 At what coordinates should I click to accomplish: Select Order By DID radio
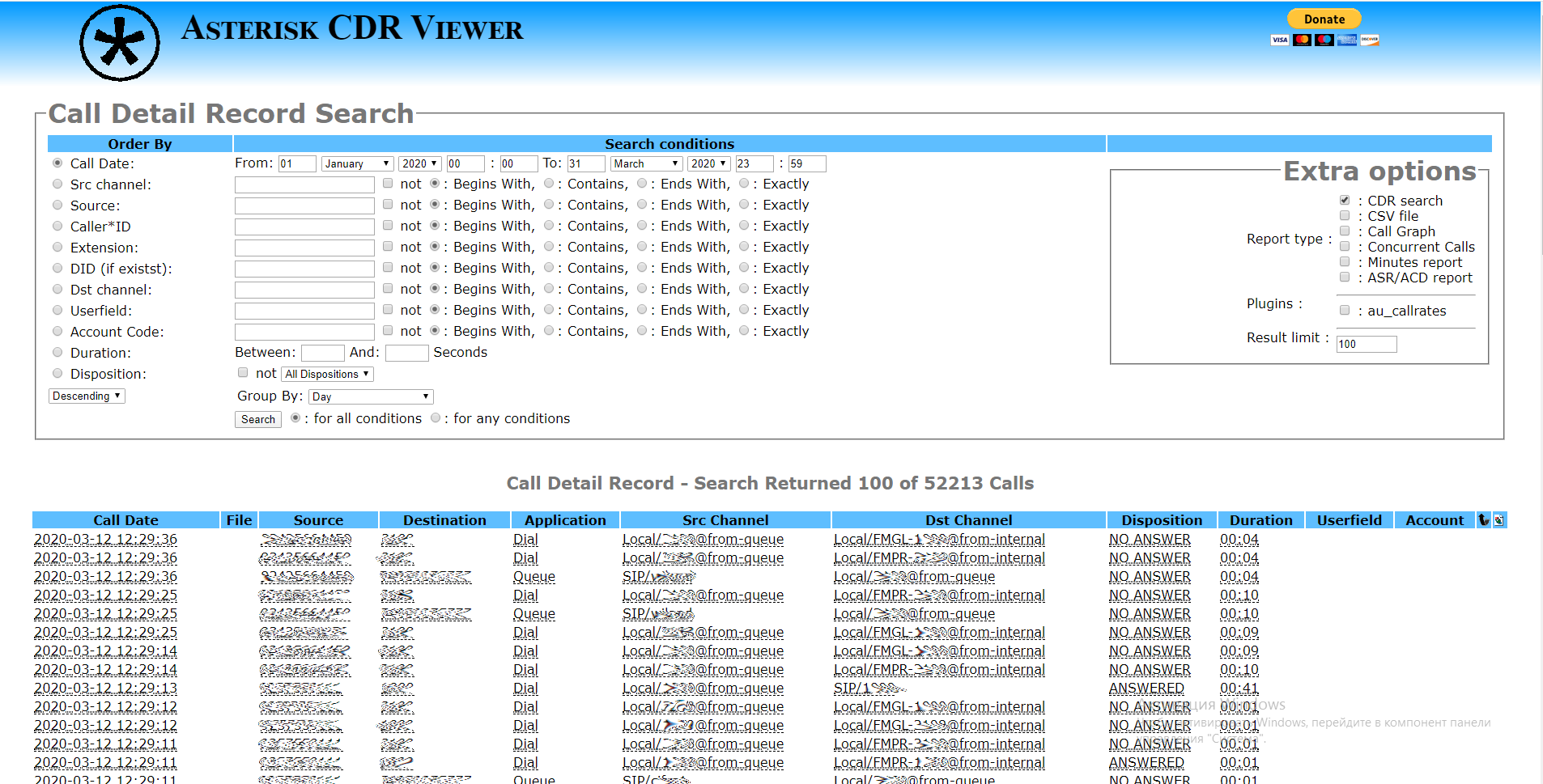click(57, 268)
